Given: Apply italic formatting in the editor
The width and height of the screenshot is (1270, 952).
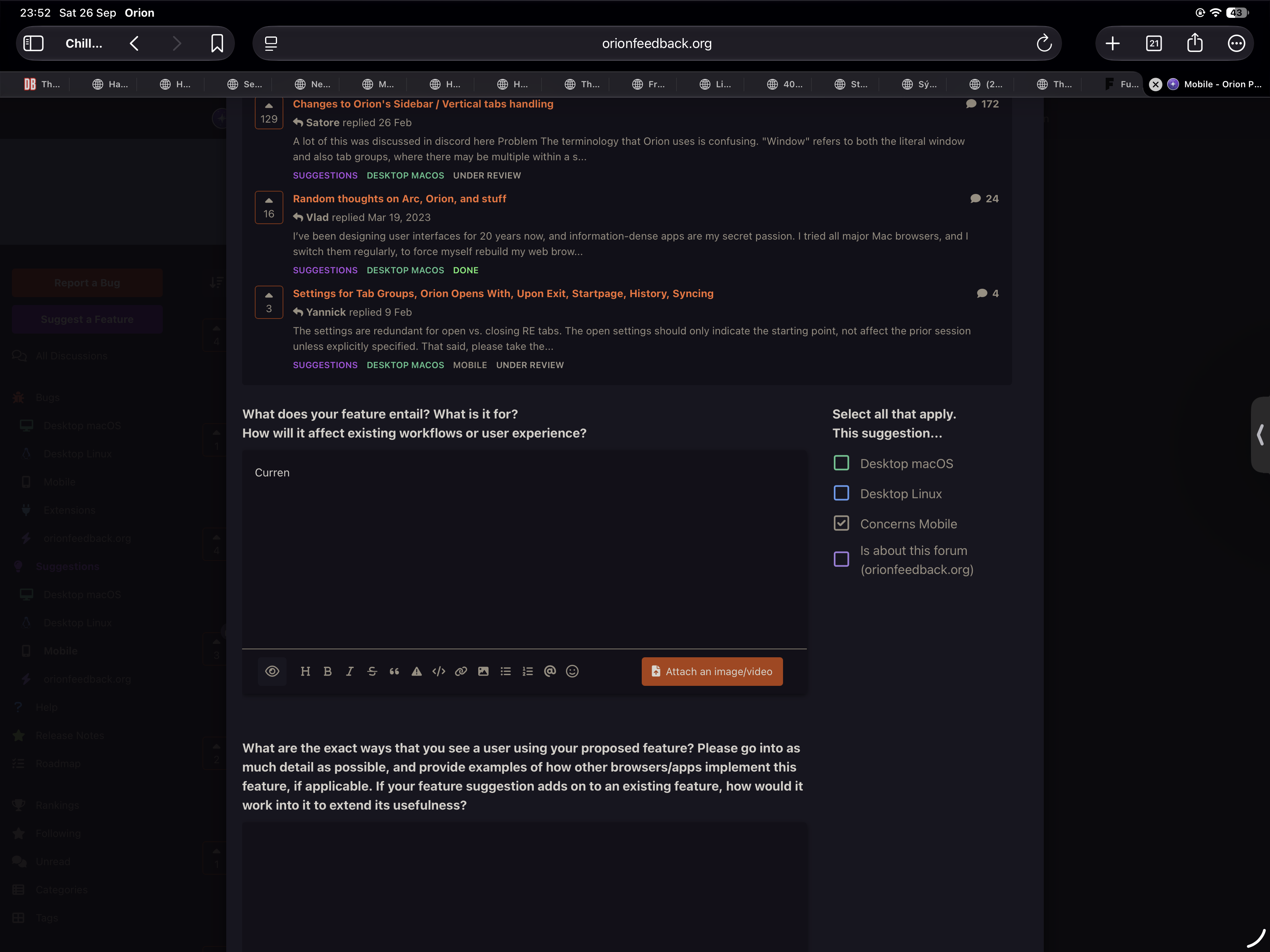Looking at the screenshot, I should pos(350,672).
